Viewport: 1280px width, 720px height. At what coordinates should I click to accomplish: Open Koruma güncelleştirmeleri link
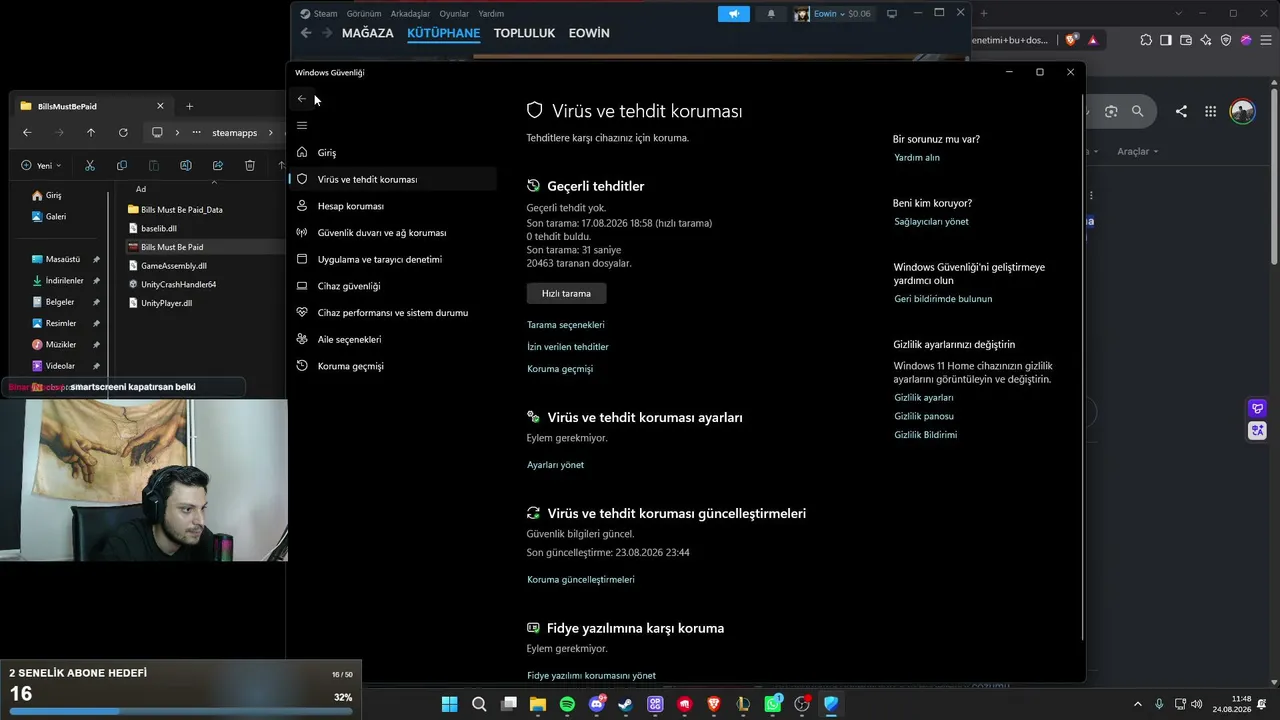pyautogui.click(x=581, y=580)
